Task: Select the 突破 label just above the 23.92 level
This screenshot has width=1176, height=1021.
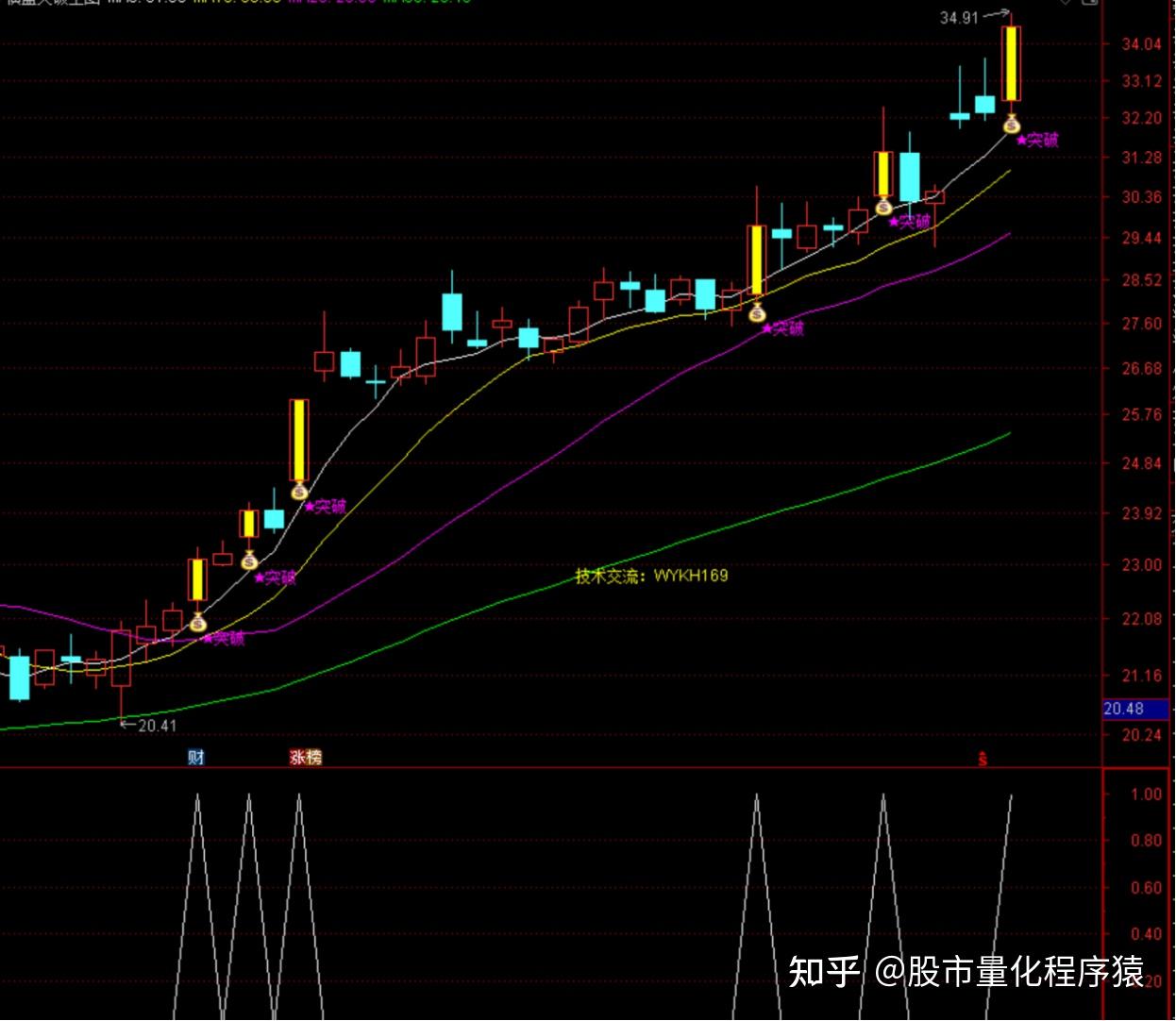Action: 326,507
